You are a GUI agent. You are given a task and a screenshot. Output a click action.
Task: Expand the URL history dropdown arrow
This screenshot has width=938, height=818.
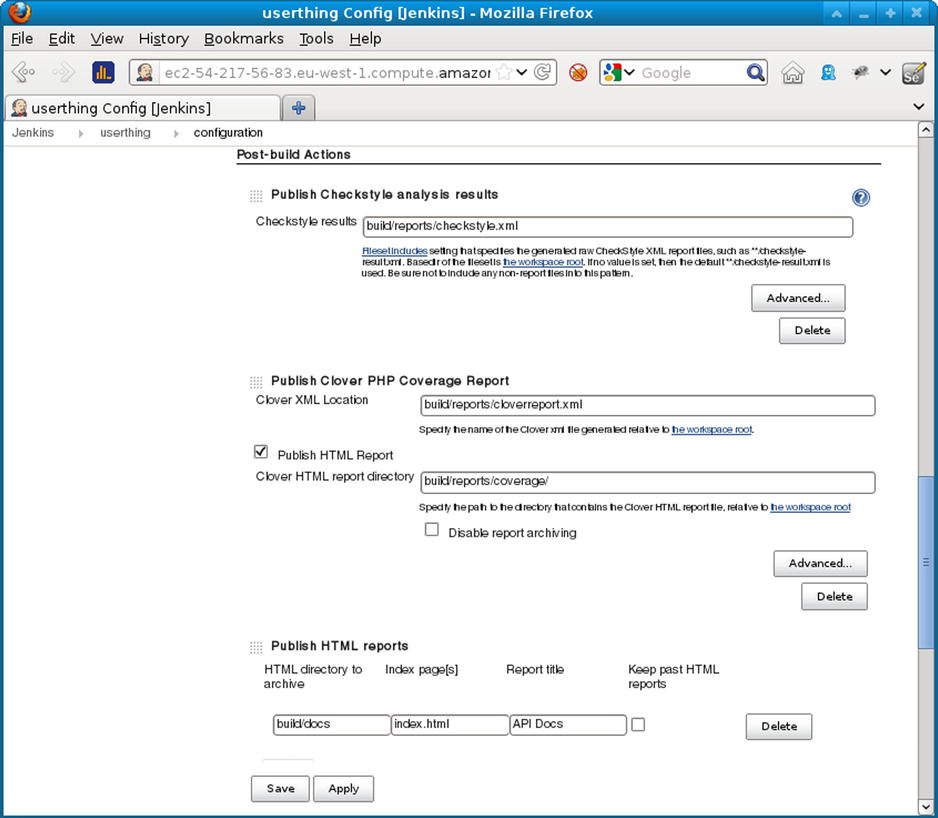coord(522,72)
